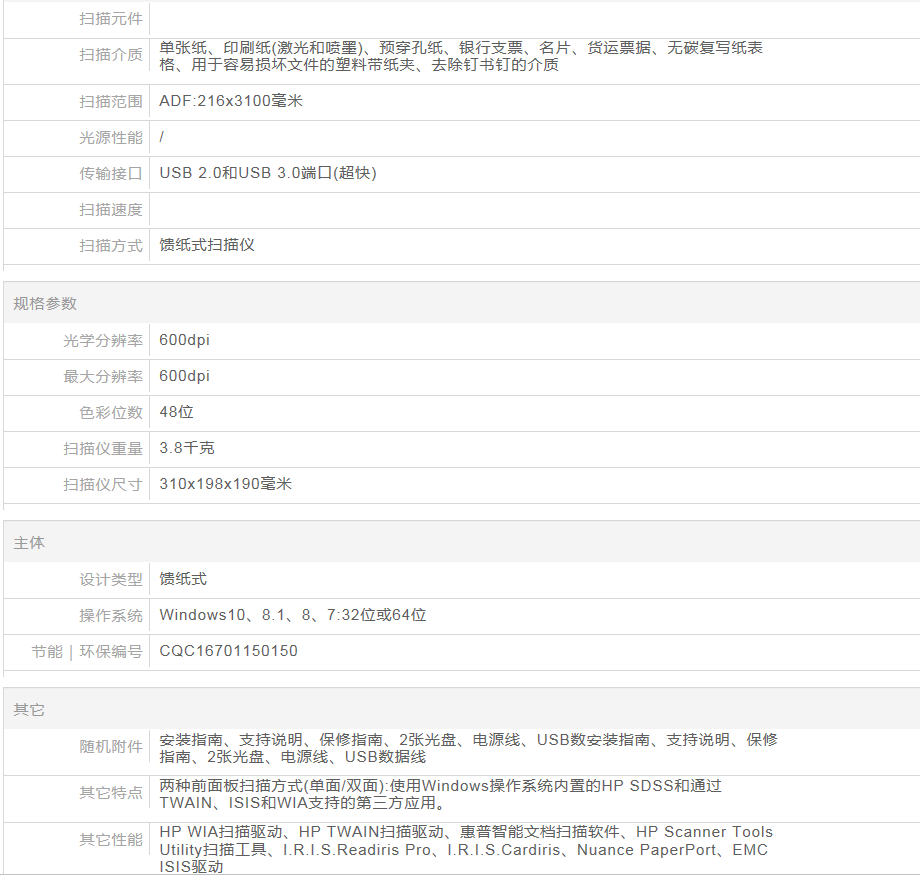This screenshot has width=920, height=880.
Task: Click the Windows10 operating system value
Action: pyautogui.click(x=292, y=615)
